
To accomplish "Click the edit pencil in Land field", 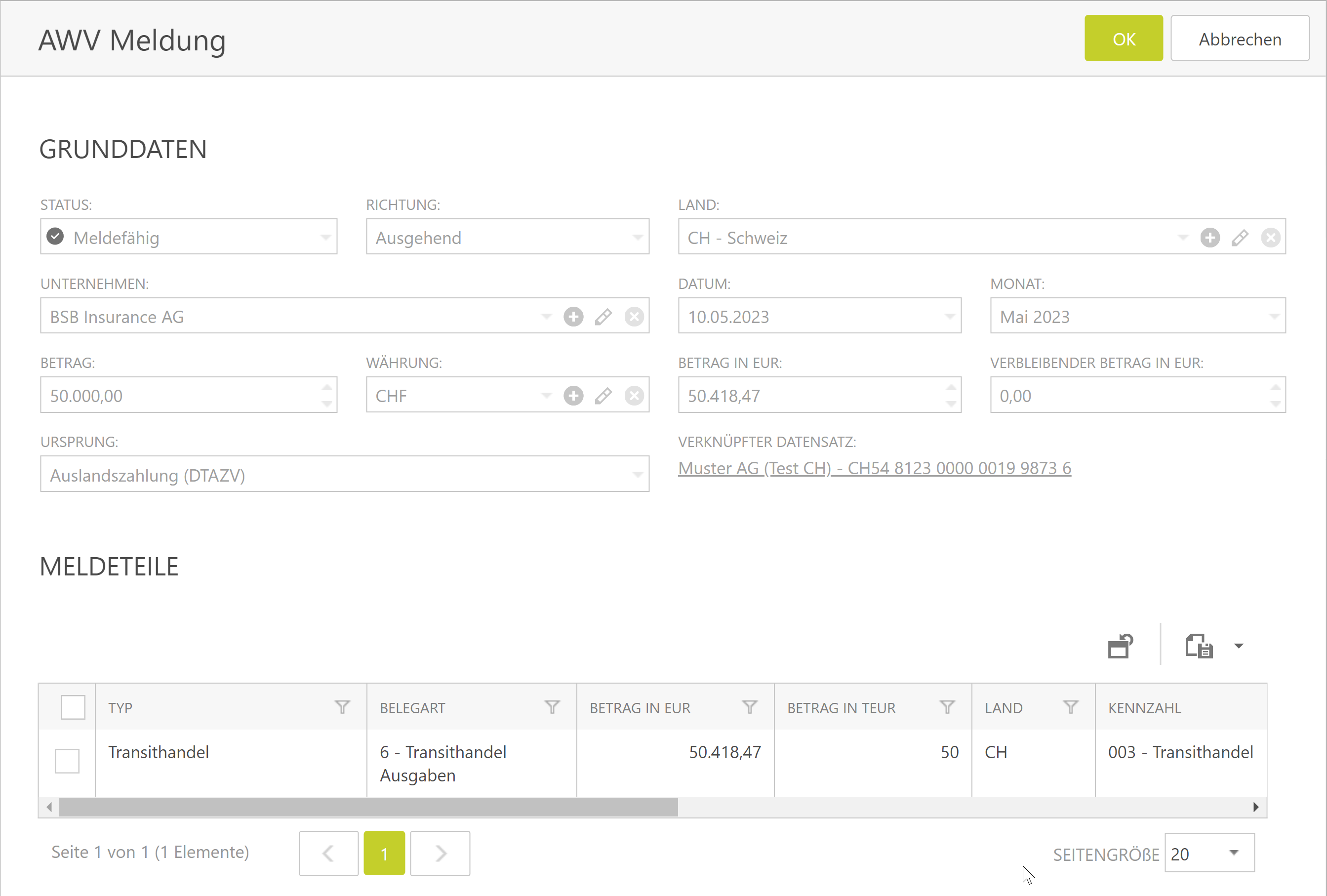I will (x=1240, y=238).
